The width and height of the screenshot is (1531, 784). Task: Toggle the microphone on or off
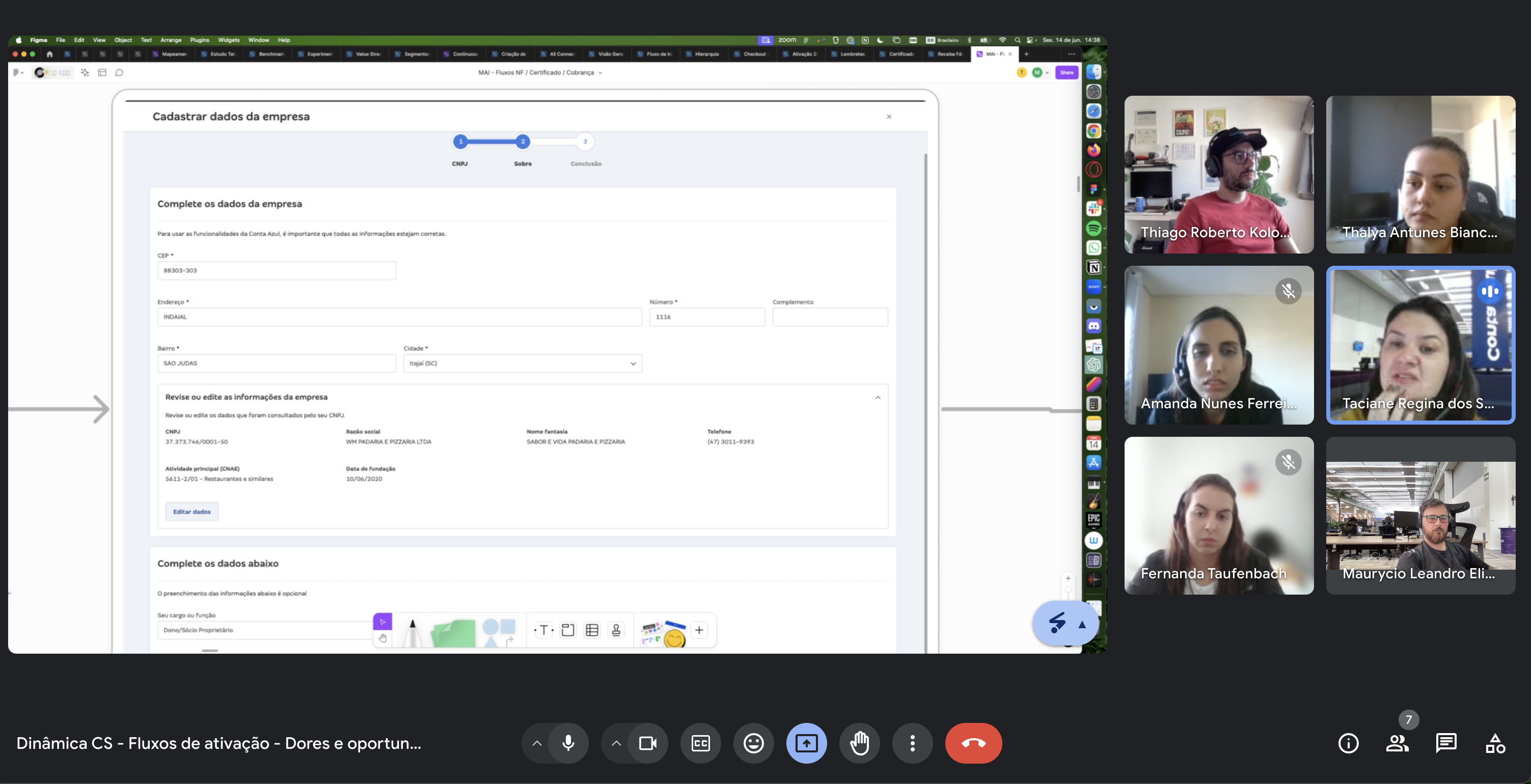[568, 743]
